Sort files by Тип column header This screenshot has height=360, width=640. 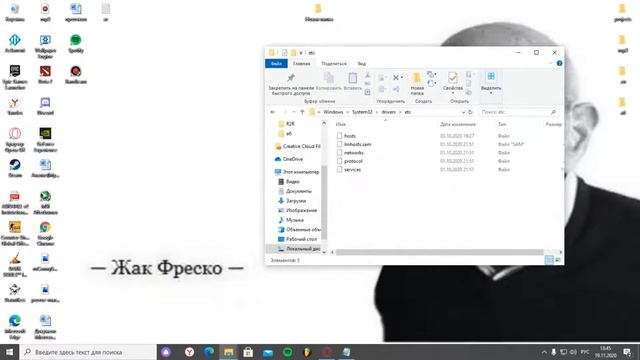click(502, 124)
